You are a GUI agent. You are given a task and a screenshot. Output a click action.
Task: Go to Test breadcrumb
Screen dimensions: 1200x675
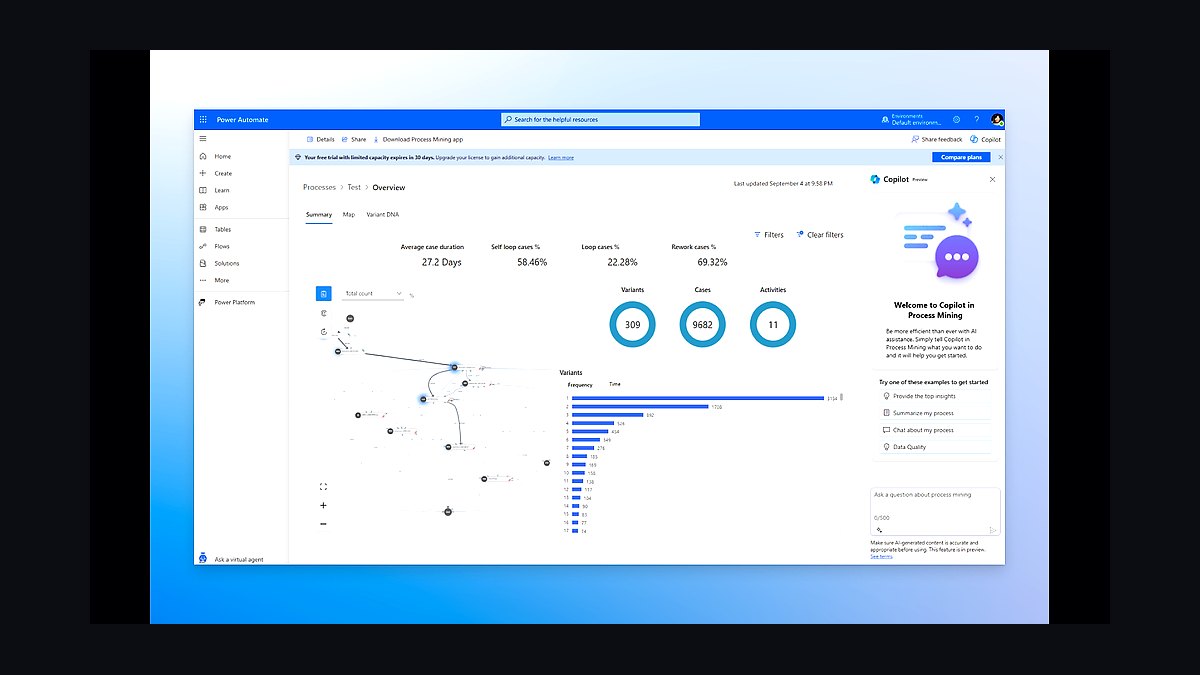(354, 187)
